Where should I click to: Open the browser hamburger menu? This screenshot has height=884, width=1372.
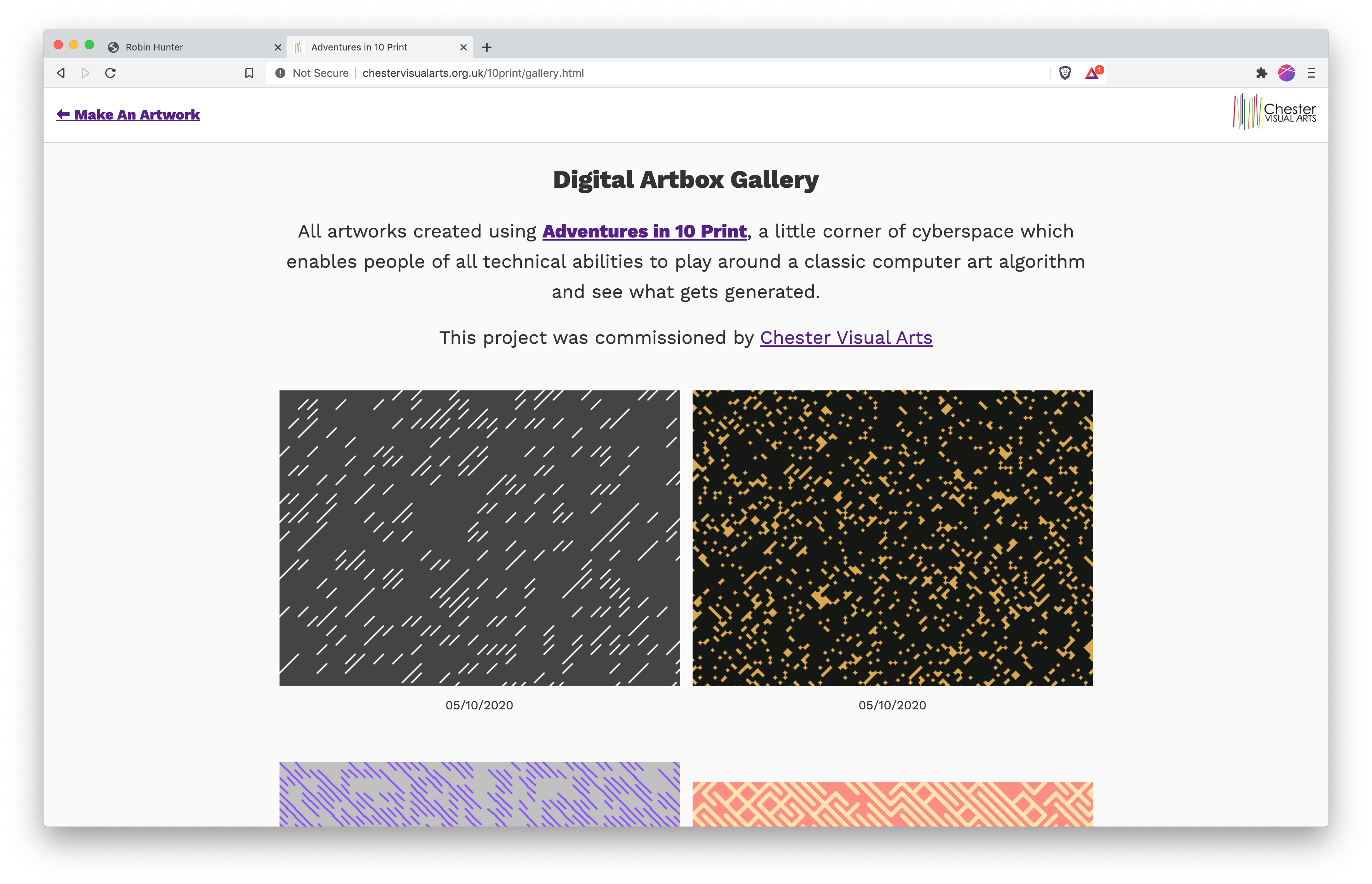click(x=1311, y=73)
